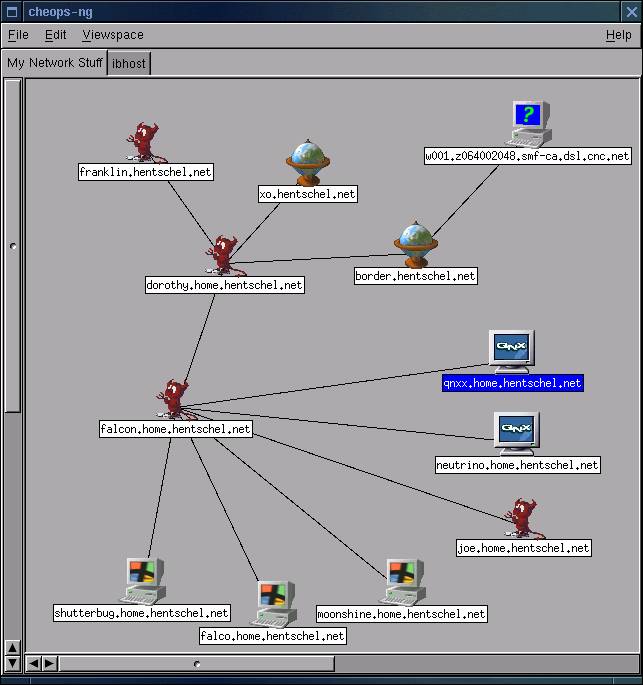Click the shutterbug.home.hentschel.net label
643x685 pixels.
(142, 613)
